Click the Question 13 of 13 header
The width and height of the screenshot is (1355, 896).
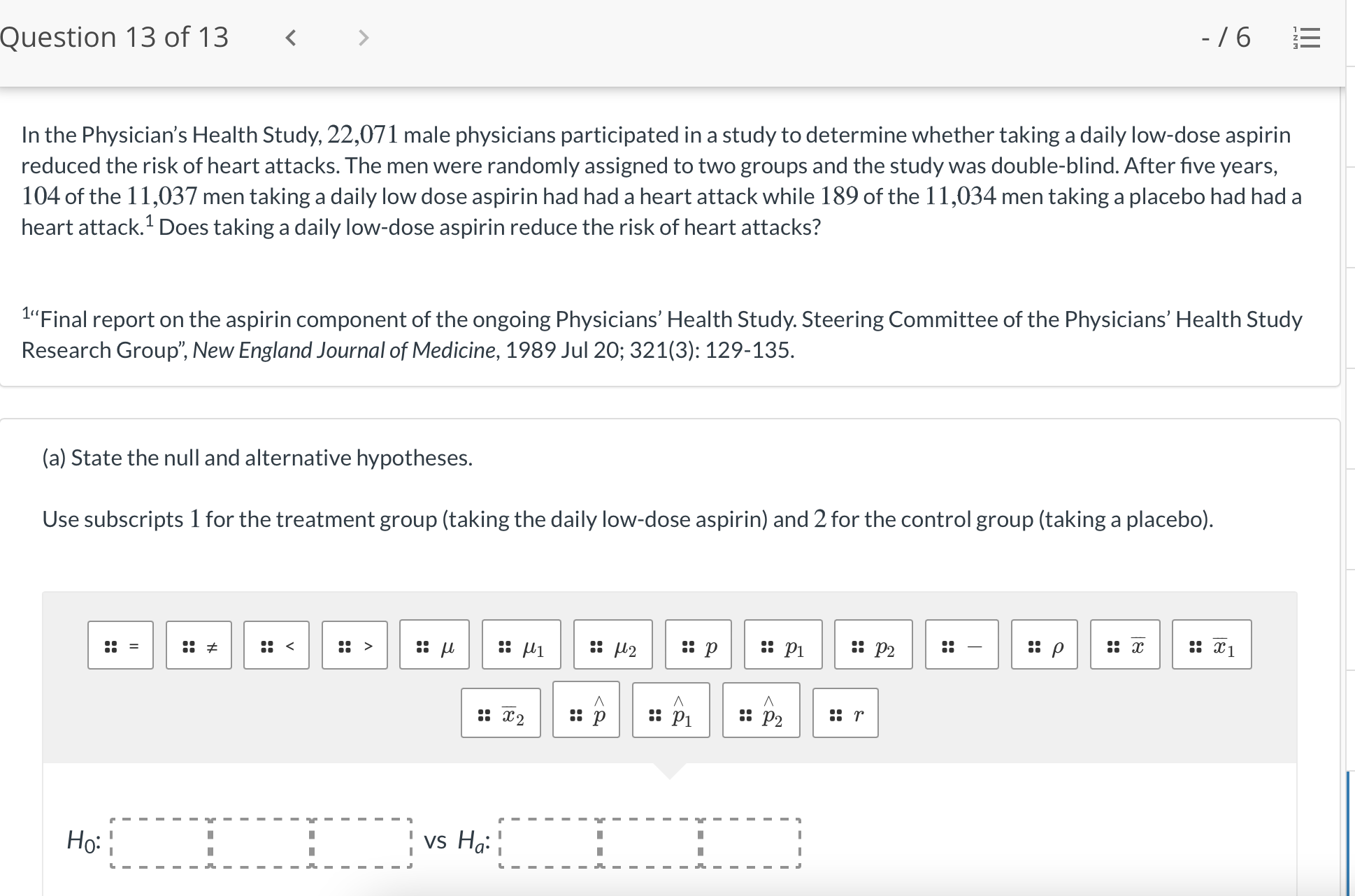114,37
